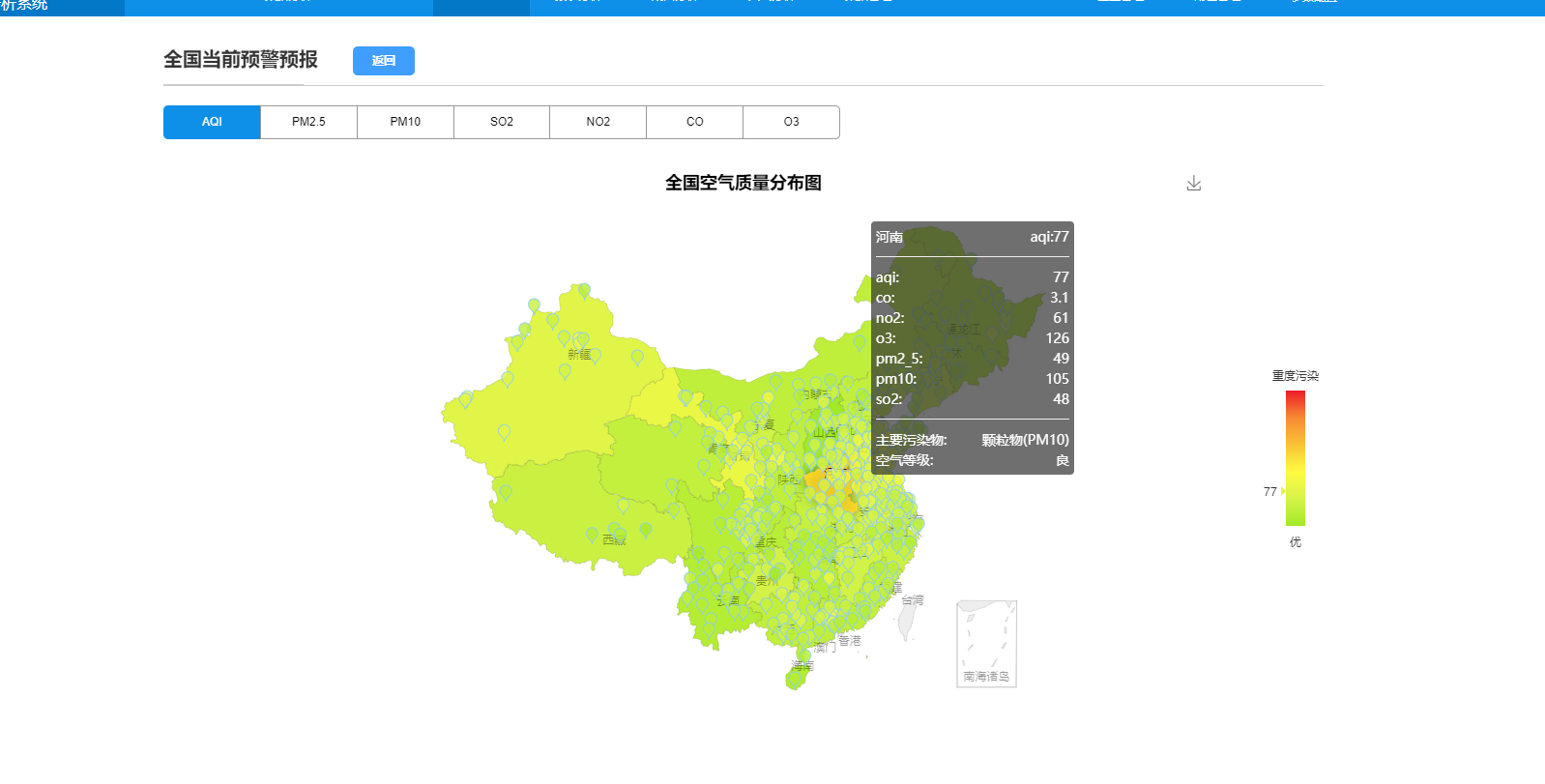
Task: Download the air quality map image
Action: (1194, 184)
